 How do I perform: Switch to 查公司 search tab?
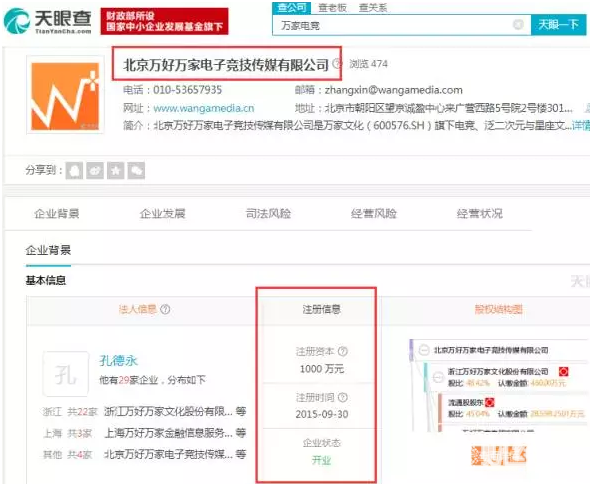pos(291,8)
